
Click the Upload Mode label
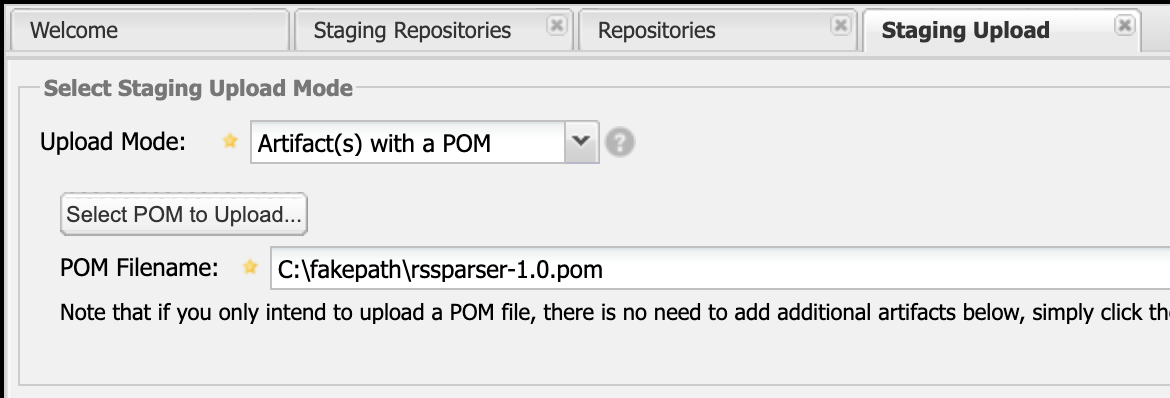coord(113,141)
